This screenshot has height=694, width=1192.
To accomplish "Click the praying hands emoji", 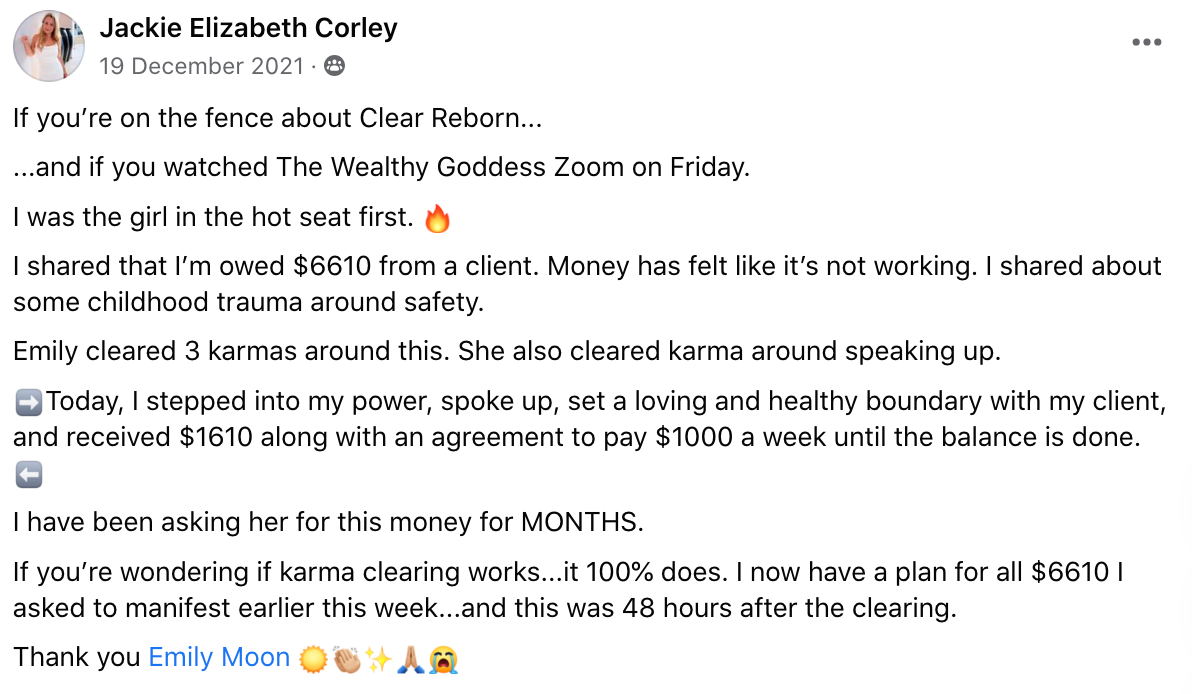I will pos(411,659).
